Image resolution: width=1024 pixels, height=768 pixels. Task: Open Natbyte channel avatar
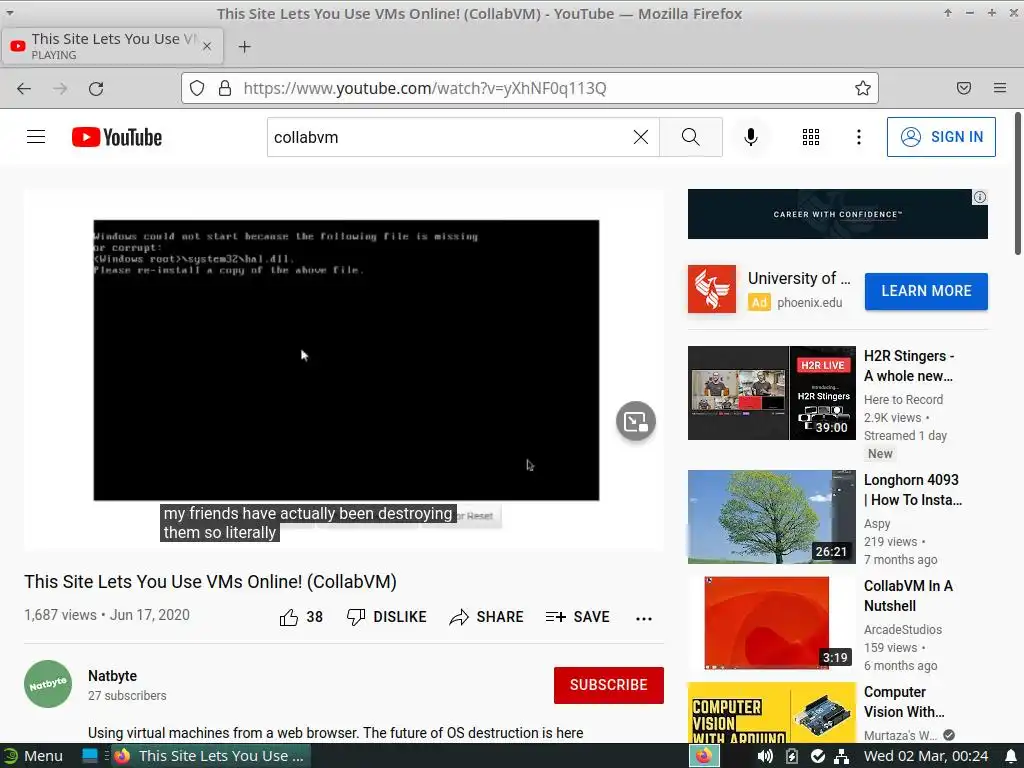point(48,684)
